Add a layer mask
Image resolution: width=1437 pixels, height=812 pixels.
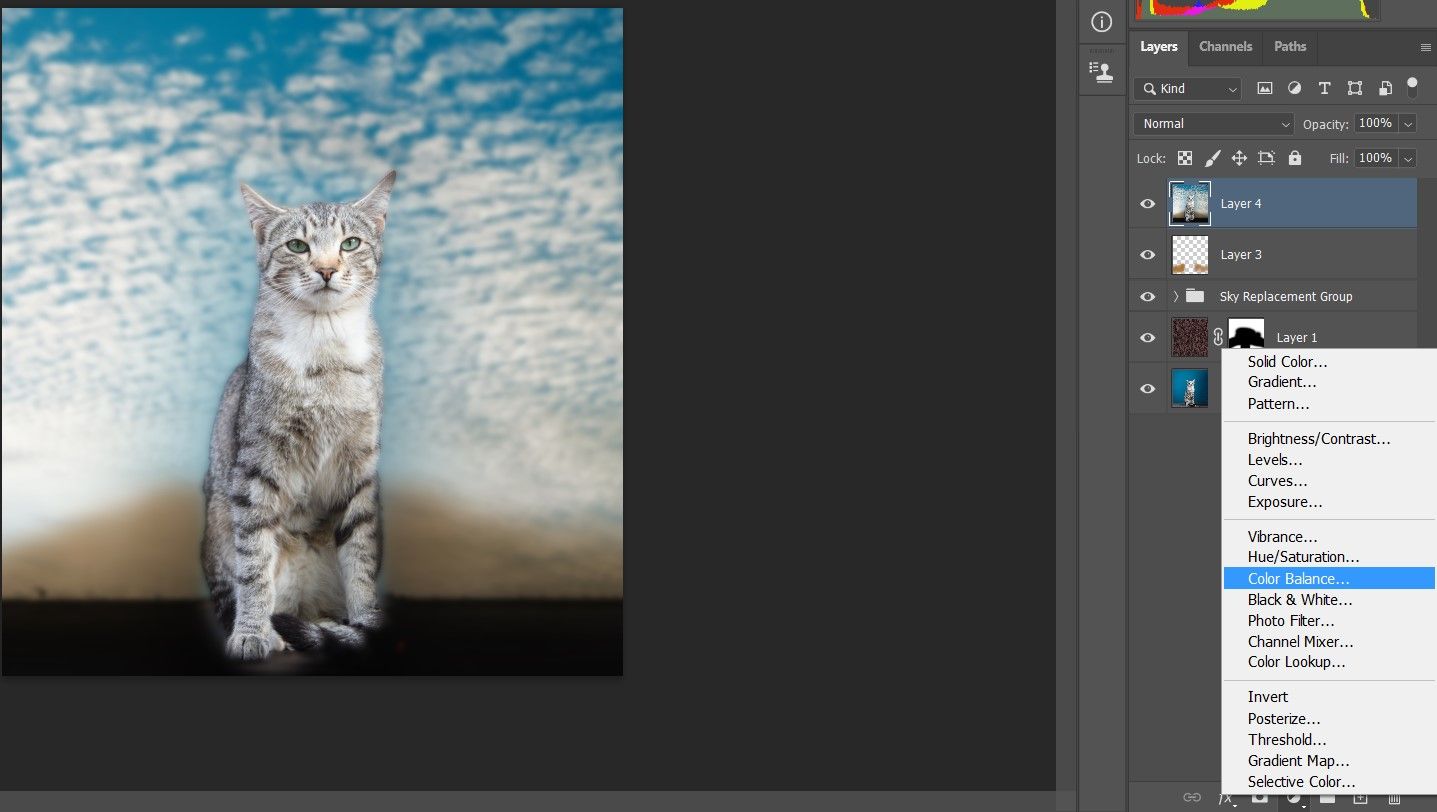[x=1260, y=798]
